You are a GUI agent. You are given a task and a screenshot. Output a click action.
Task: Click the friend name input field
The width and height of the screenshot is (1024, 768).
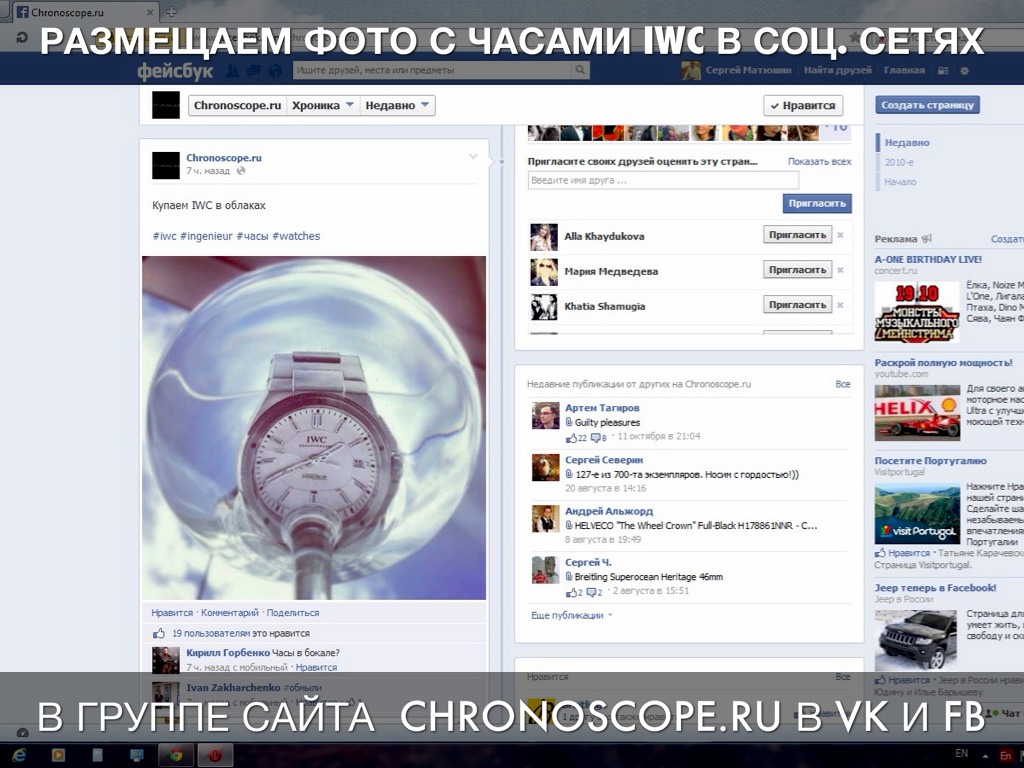(663, 181)
